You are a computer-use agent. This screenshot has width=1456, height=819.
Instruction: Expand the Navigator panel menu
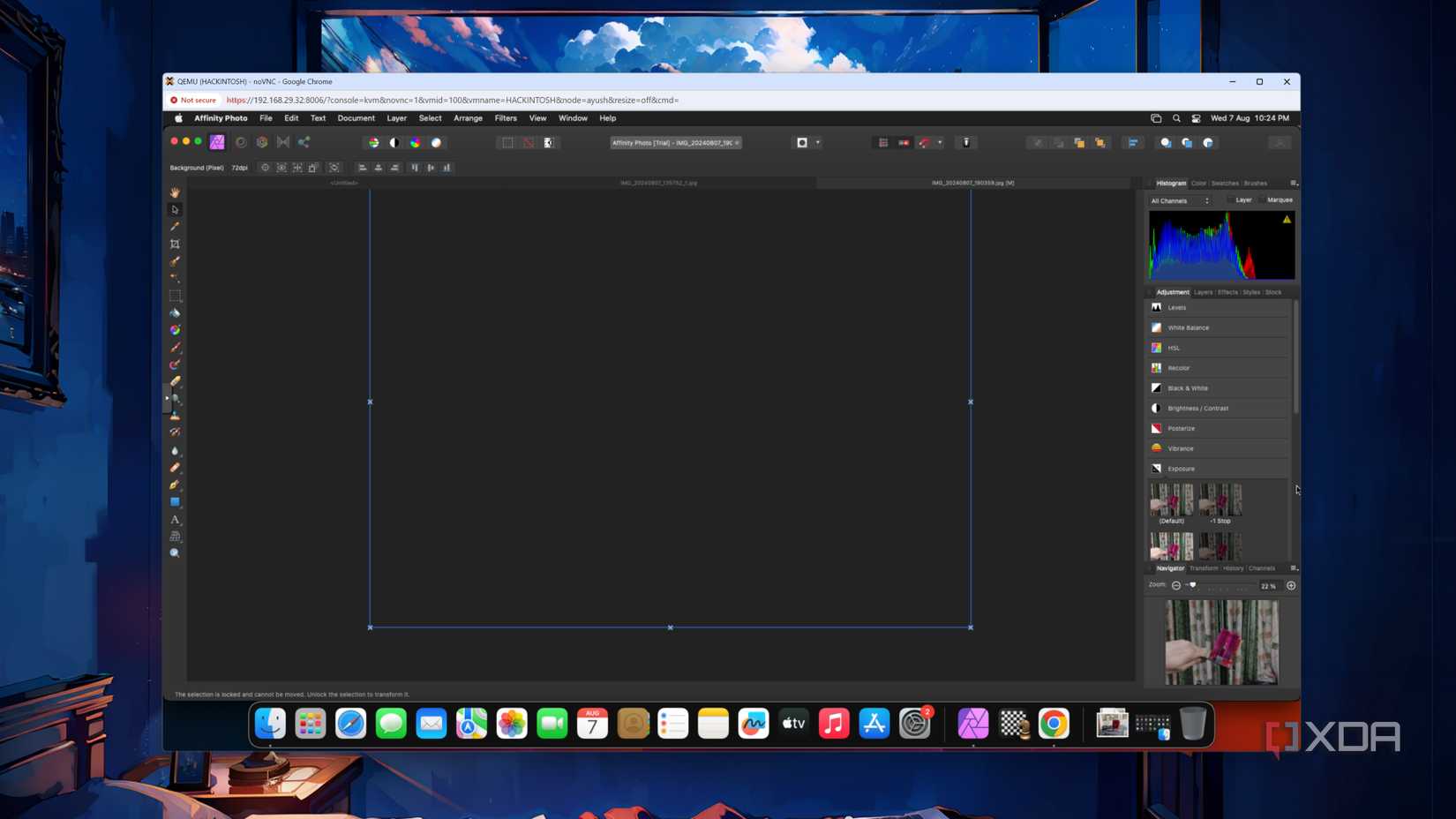coord(1294,568)
